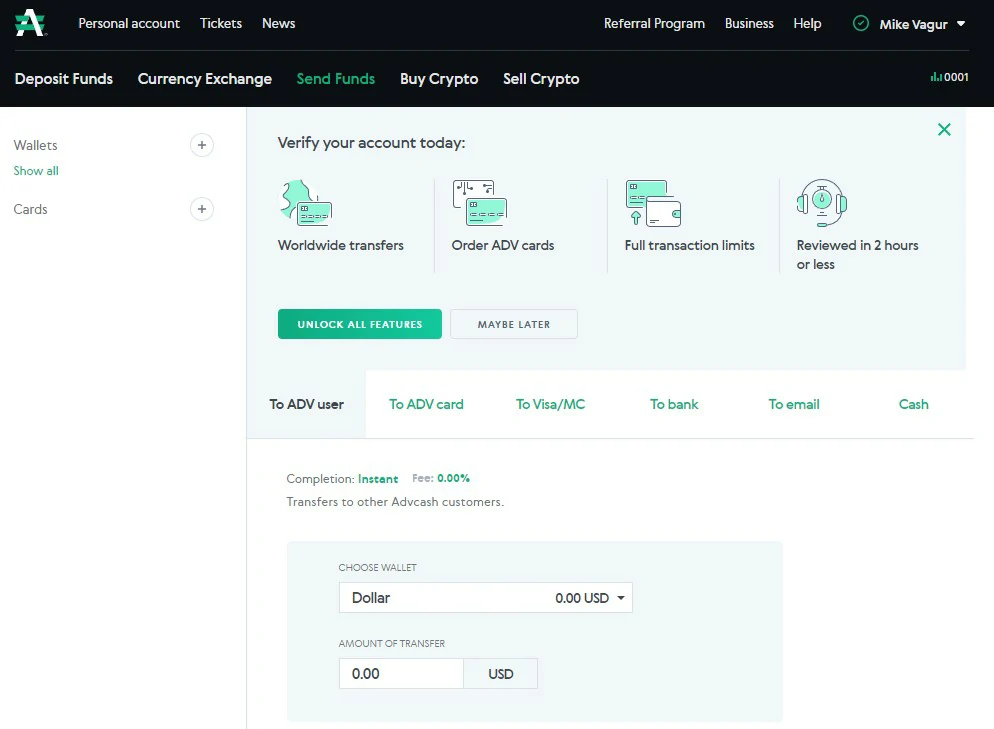Click the Wallets sidebar label
This screenshot has height=729, width=994.
coord(36,145)
